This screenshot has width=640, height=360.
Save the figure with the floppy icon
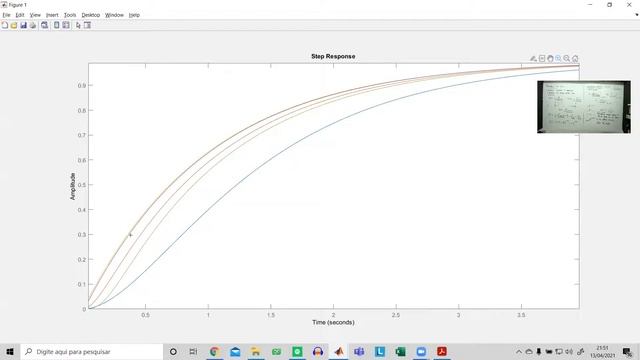click(23, 25)
